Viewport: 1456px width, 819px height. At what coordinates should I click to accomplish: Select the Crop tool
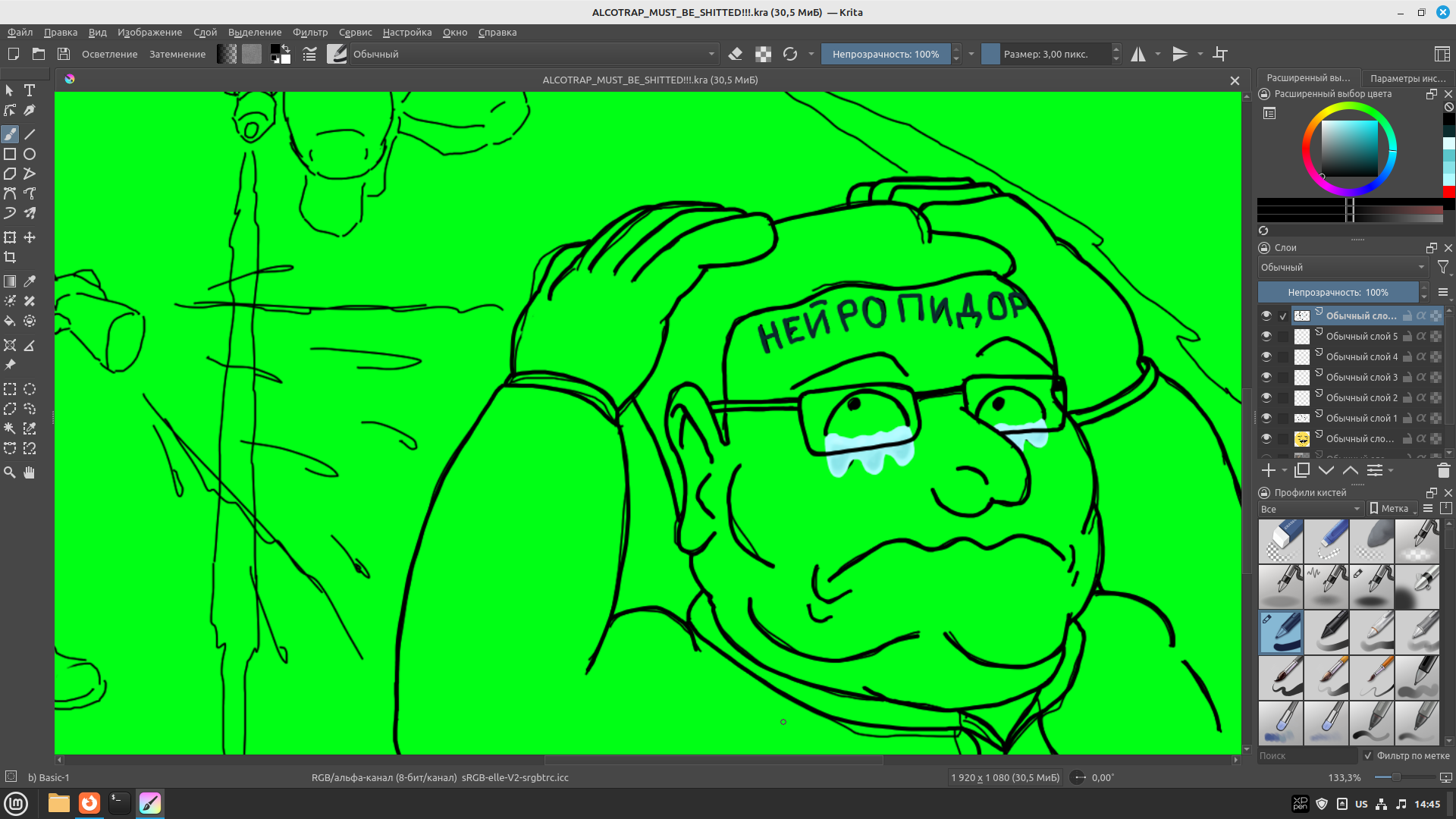[x=10, y=257]
